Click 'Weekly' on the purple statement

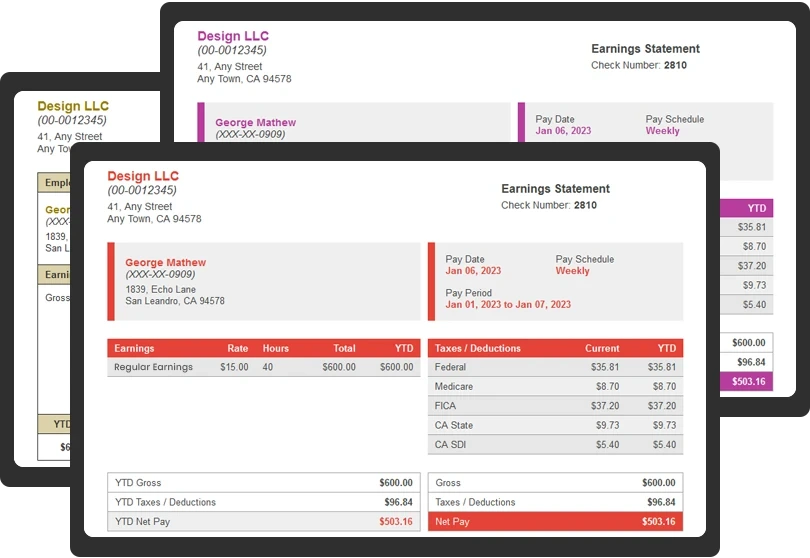pyautogui.click(x=662, y=131)
